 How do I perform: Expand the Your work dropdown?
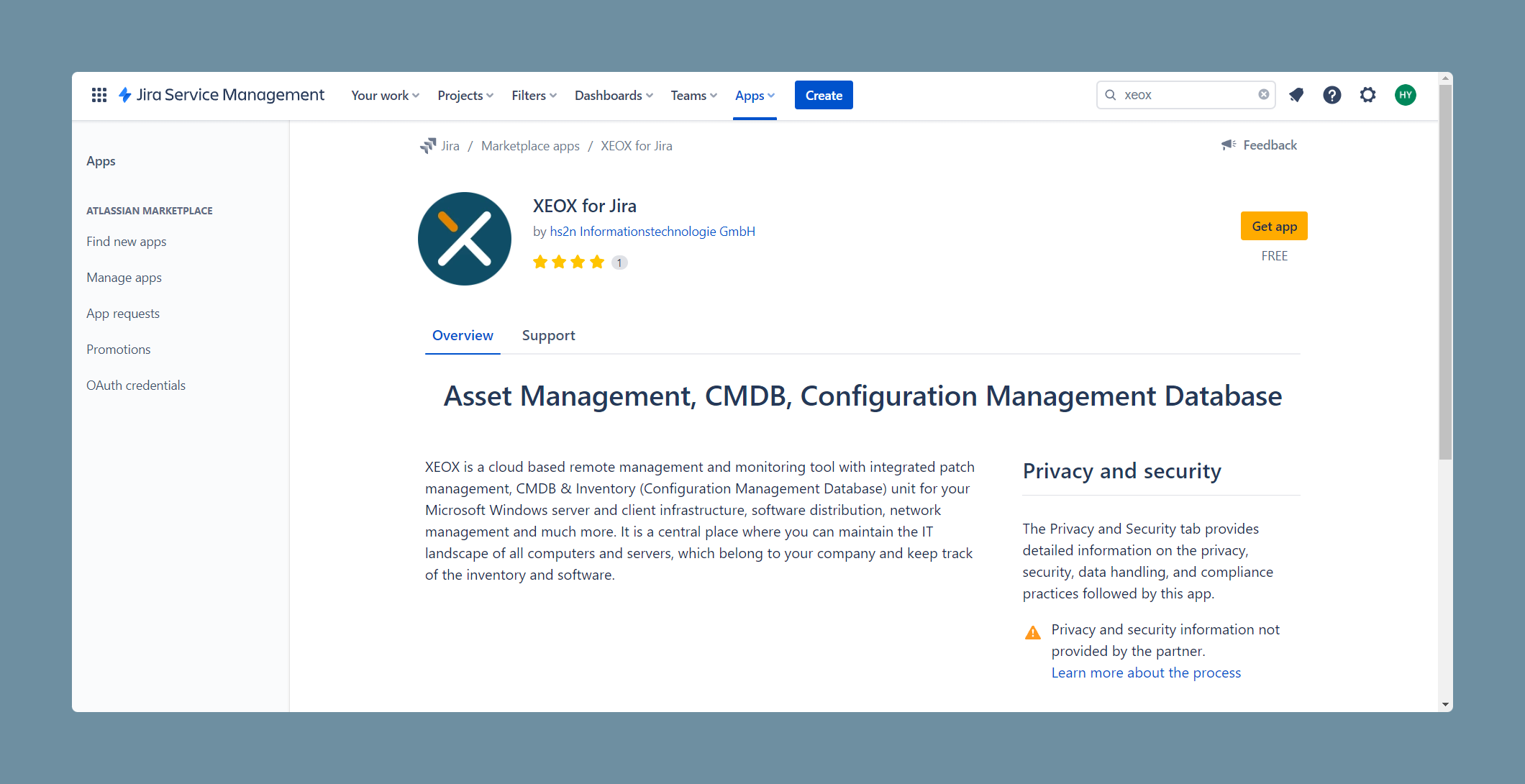coord(385,96)
